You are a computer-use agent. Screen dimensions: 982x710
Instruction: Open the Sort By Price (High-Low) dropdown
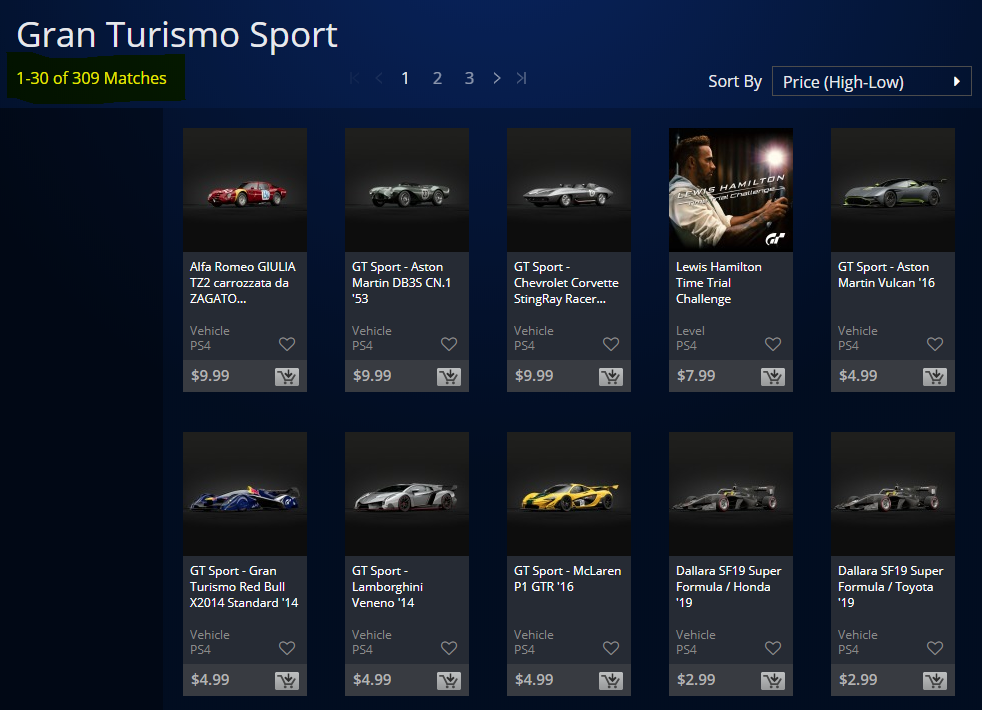871,82
